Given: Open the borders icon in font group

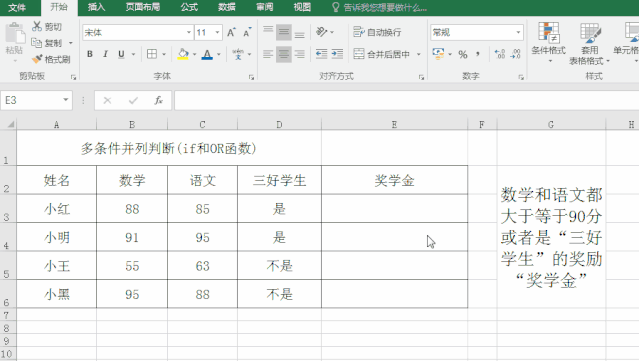Looking at the screenshot, I should 152,54.
